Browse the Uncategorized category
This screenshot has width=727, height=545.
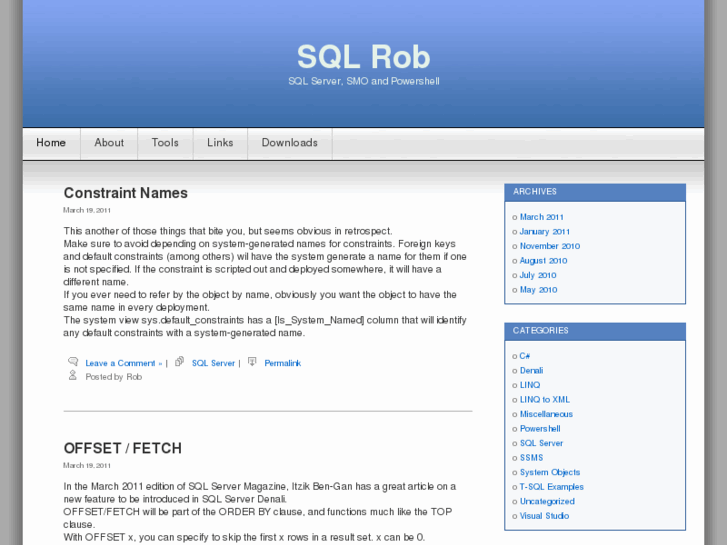547,501
